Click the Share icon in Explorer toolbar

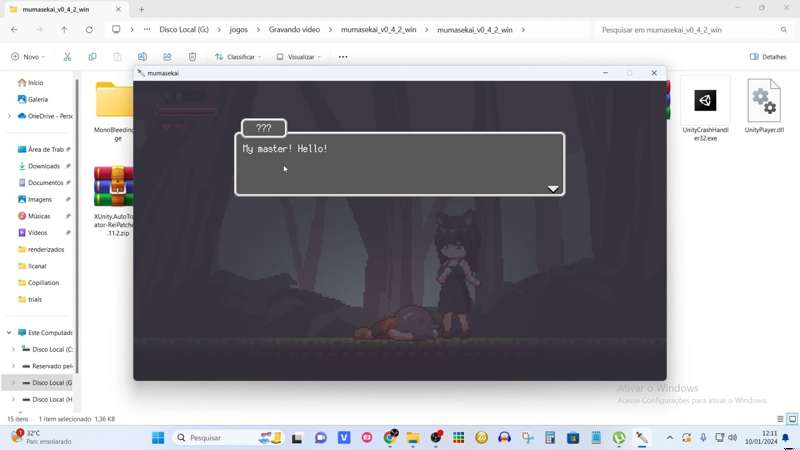[167, 57]
